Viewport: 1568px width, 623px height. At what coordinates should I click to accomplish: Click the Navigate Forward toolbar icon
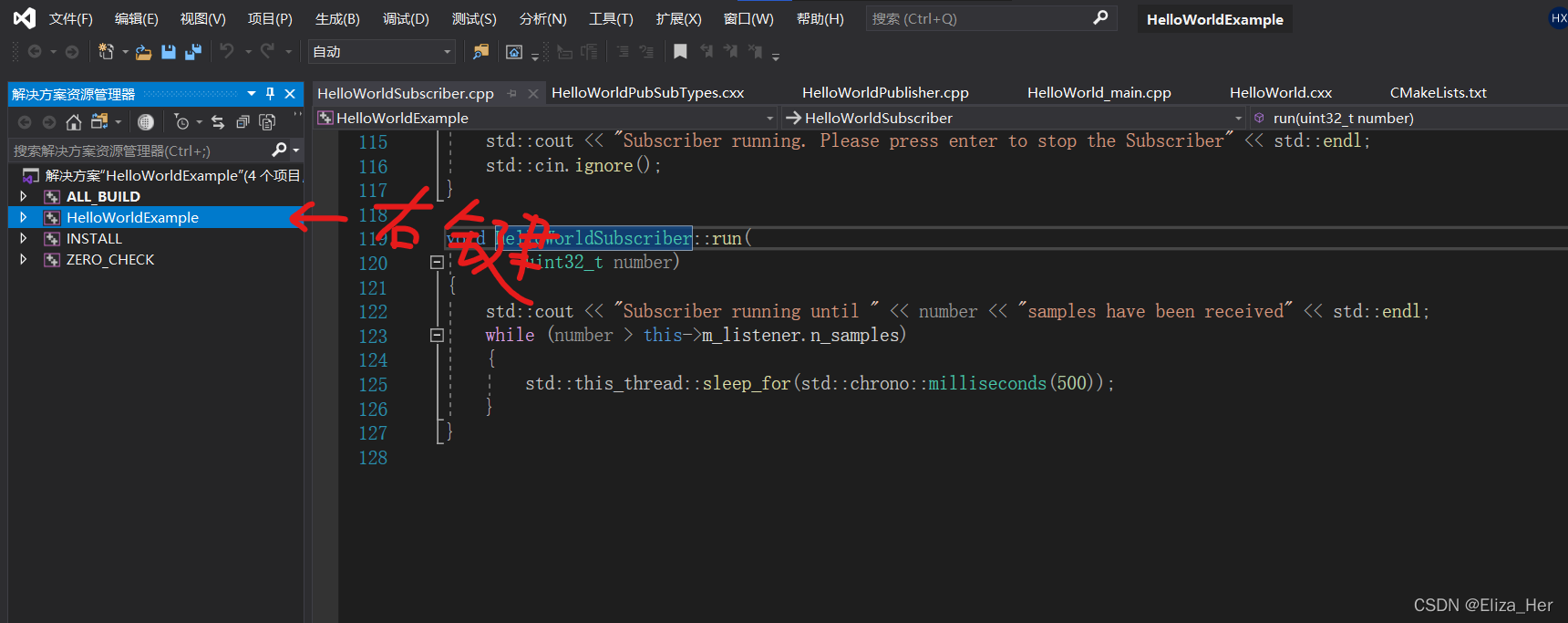[x=72, y=52]
